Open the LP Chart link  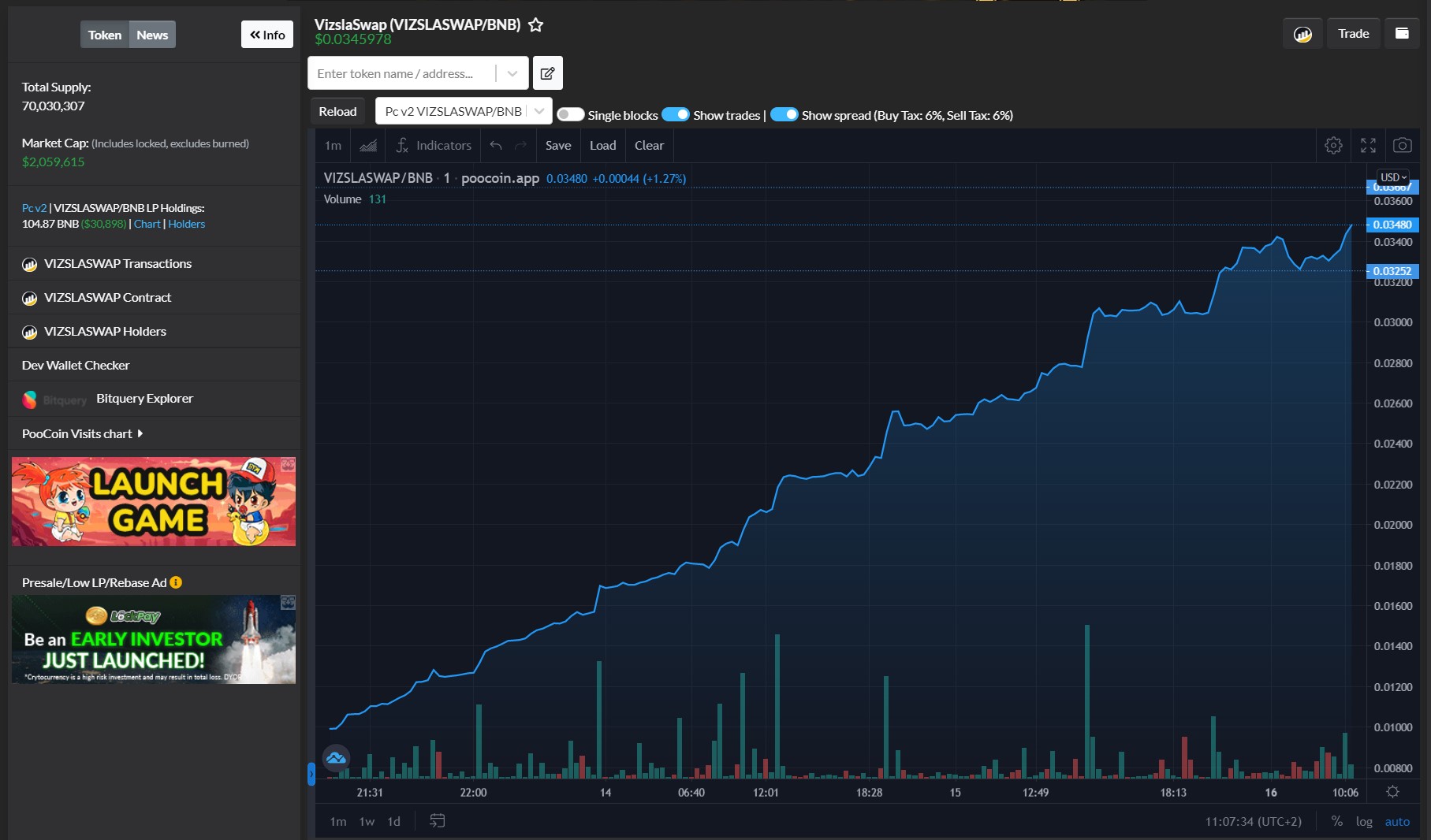(x=147, y=224)
